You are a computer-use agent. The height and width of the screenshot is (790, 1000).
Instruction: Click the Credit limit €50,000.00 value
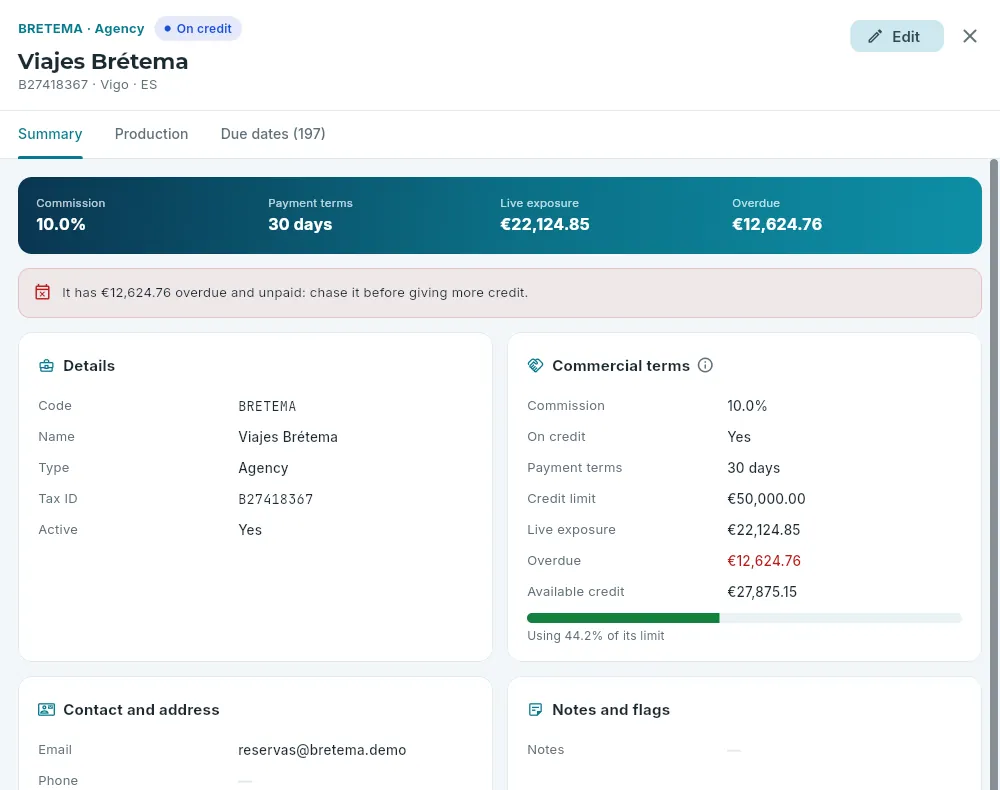point(766,499)
